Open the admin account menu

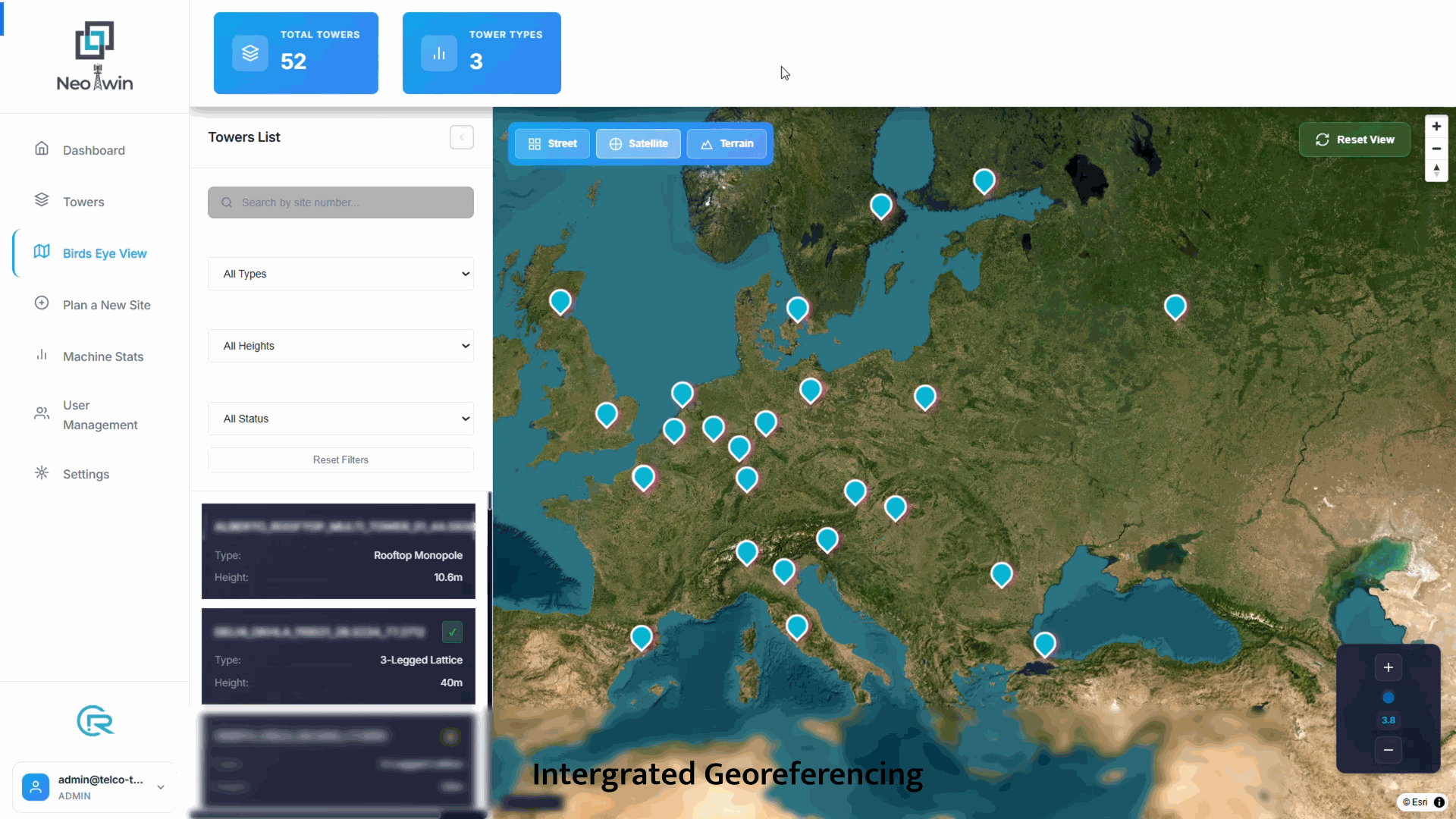[94, 787]
